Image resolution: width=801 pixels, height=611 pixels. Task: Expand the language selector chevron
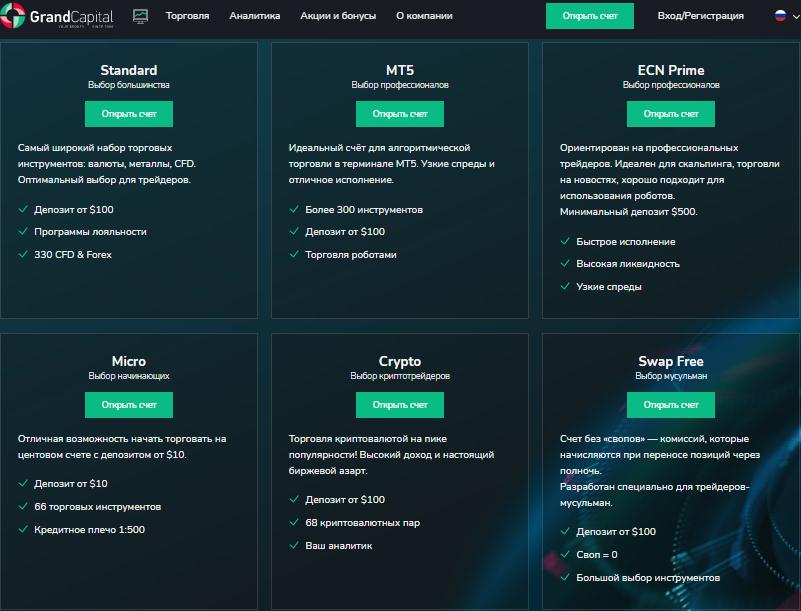pyautogui.click(x=794, y=17)
